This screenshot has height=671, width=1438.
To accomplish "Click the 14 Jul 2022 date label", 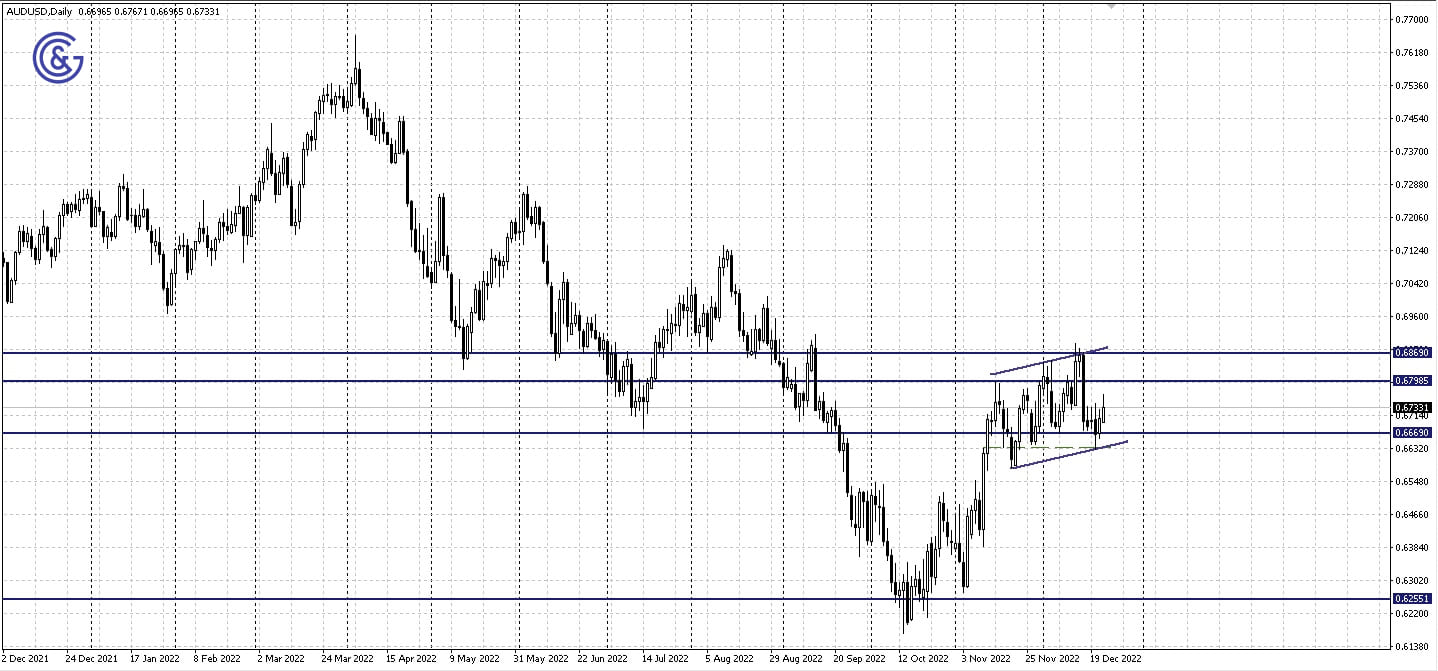I will tap(666, 660).
